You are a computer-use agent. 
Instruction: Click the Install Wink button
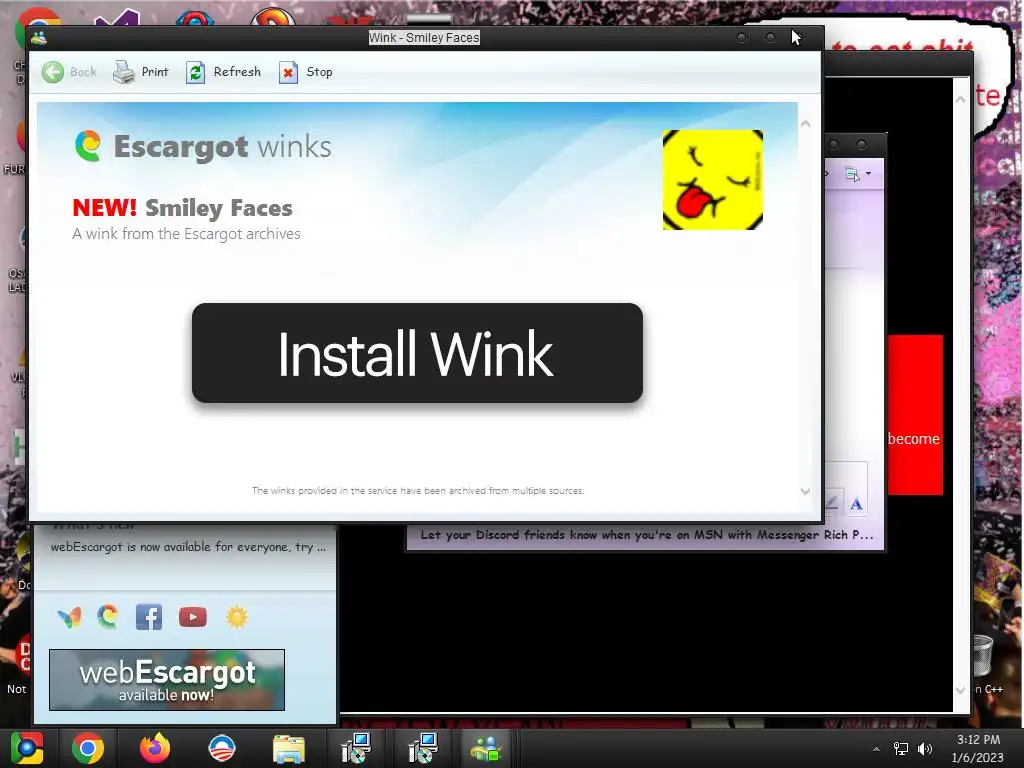point(417,353)
